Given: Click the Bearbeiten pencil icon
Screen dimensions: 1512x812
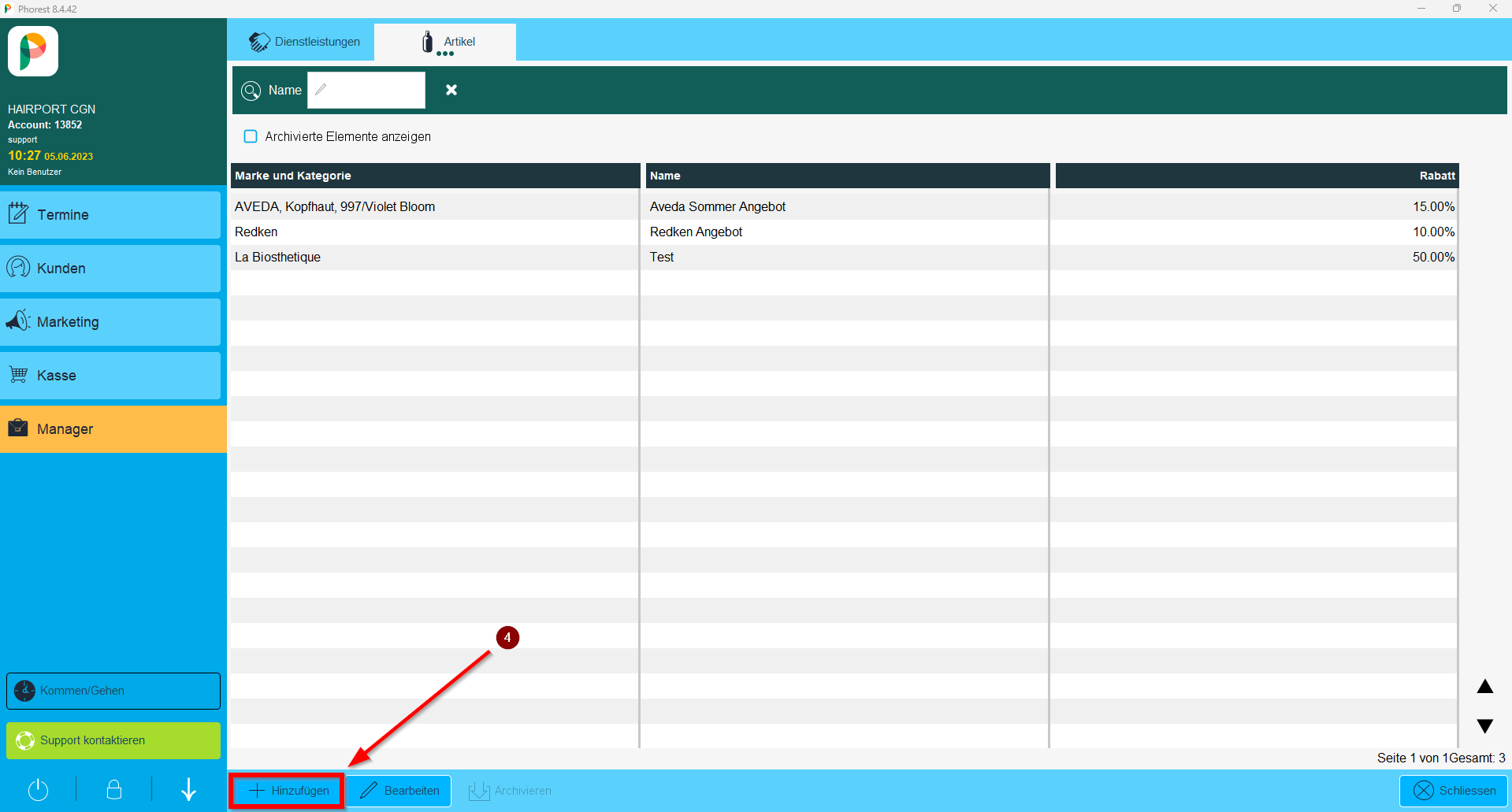Looking at the screenshot, I should pos(368,791).
